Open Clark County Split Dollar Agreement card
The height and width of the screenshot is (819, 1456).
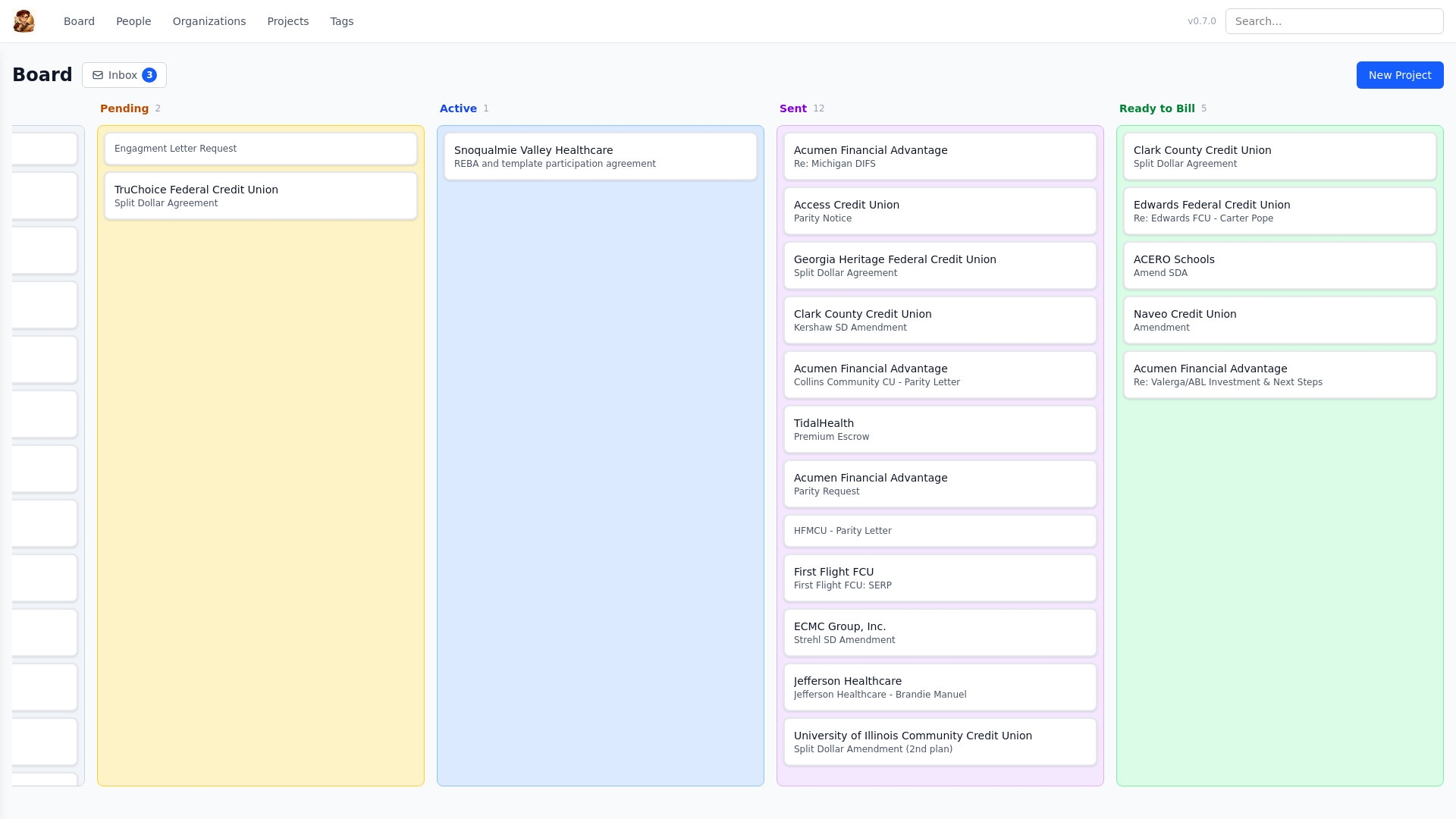(1280, 156)
